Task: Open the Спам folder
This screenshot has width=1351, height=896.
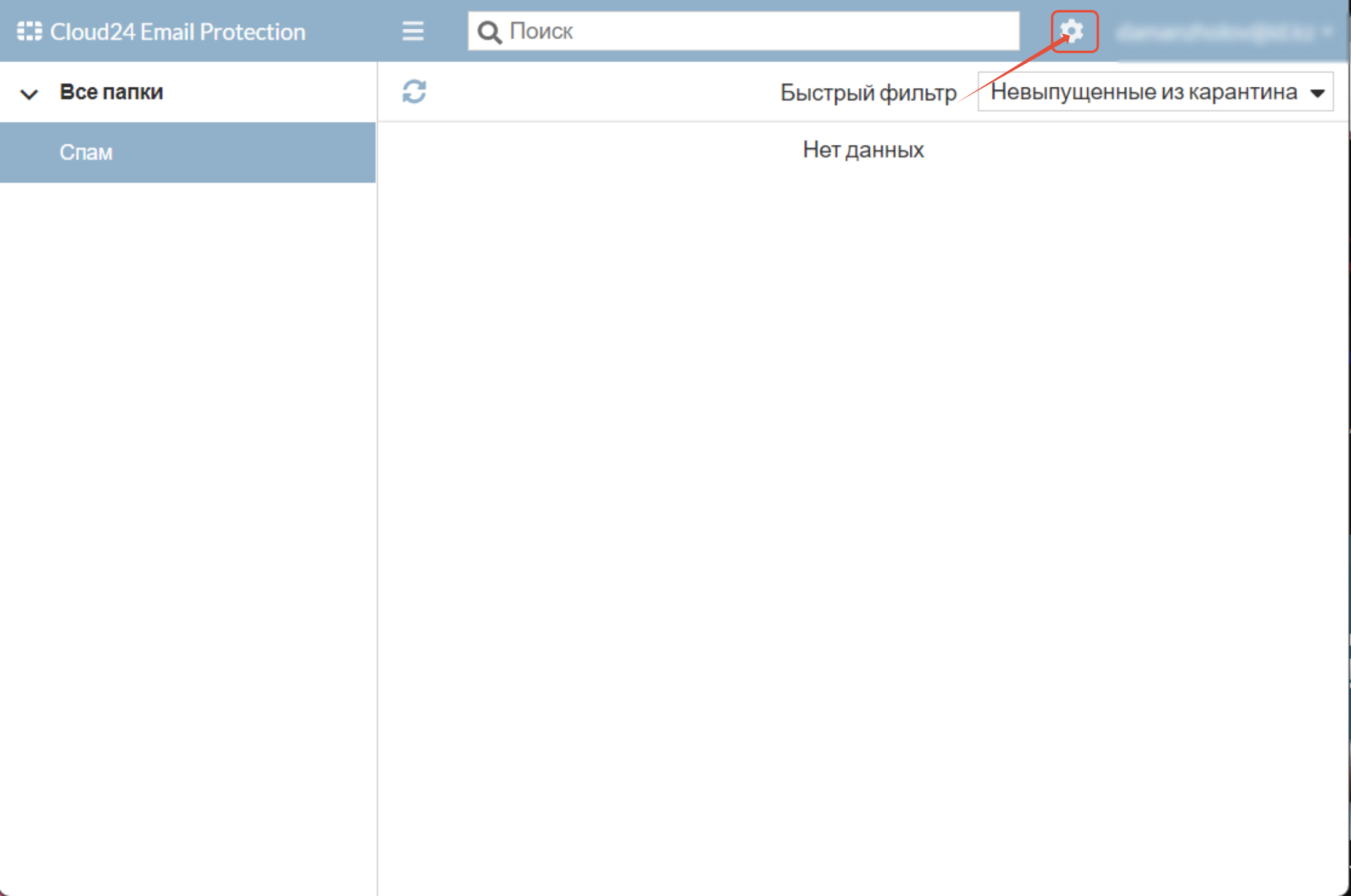Action: tap(86, 152)
